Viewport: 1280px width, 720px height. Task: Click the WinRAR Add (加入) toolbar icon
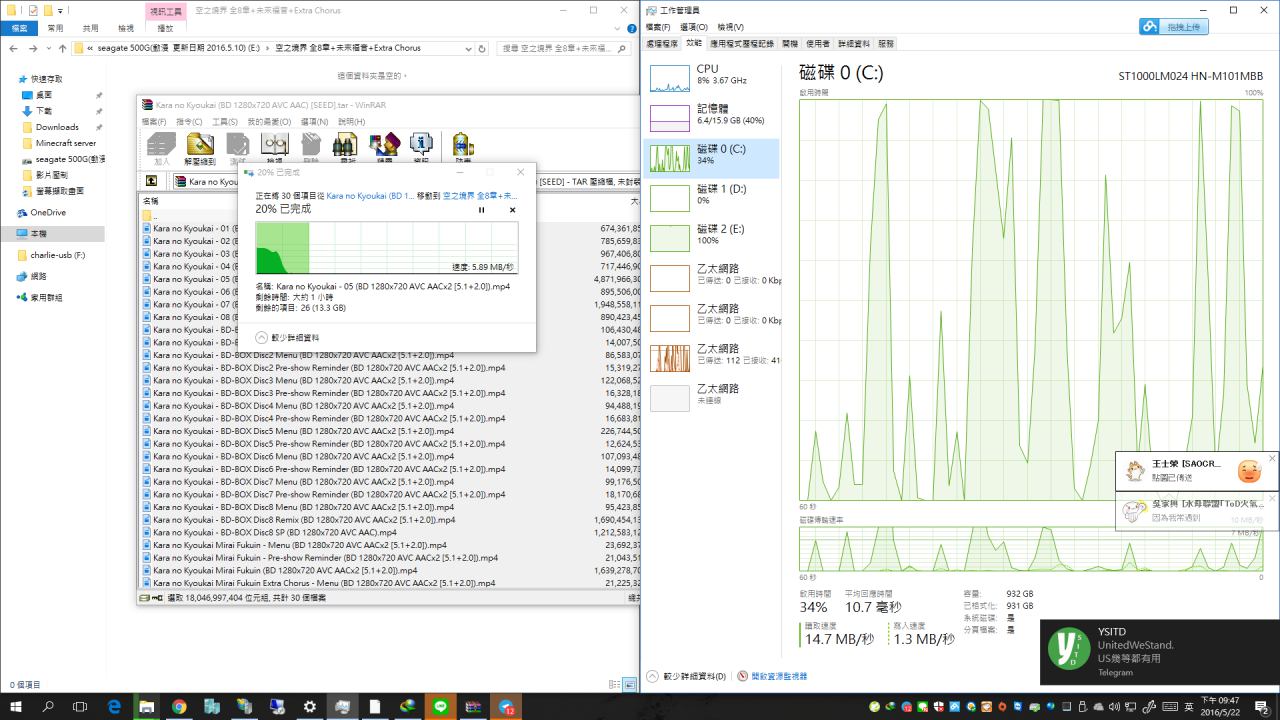161,147
